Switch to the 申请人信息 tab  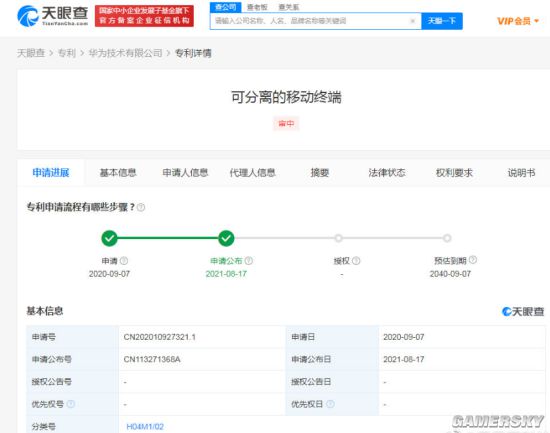185,173
